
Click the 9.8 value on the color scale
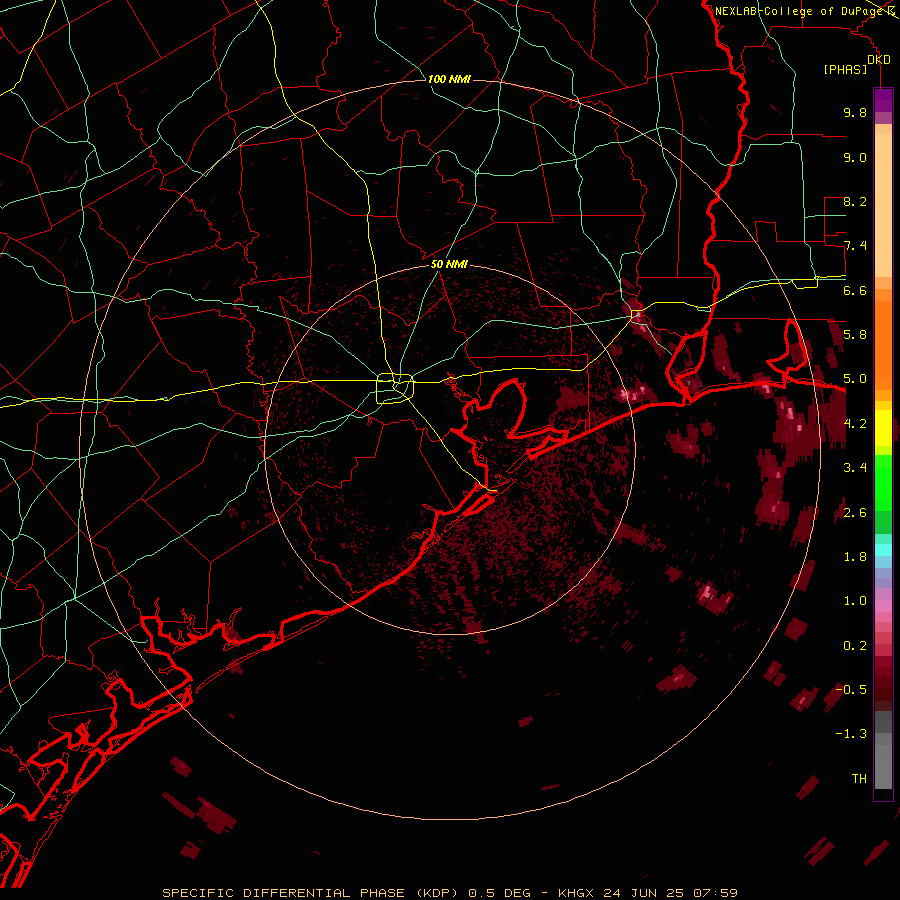click(855, 112)
